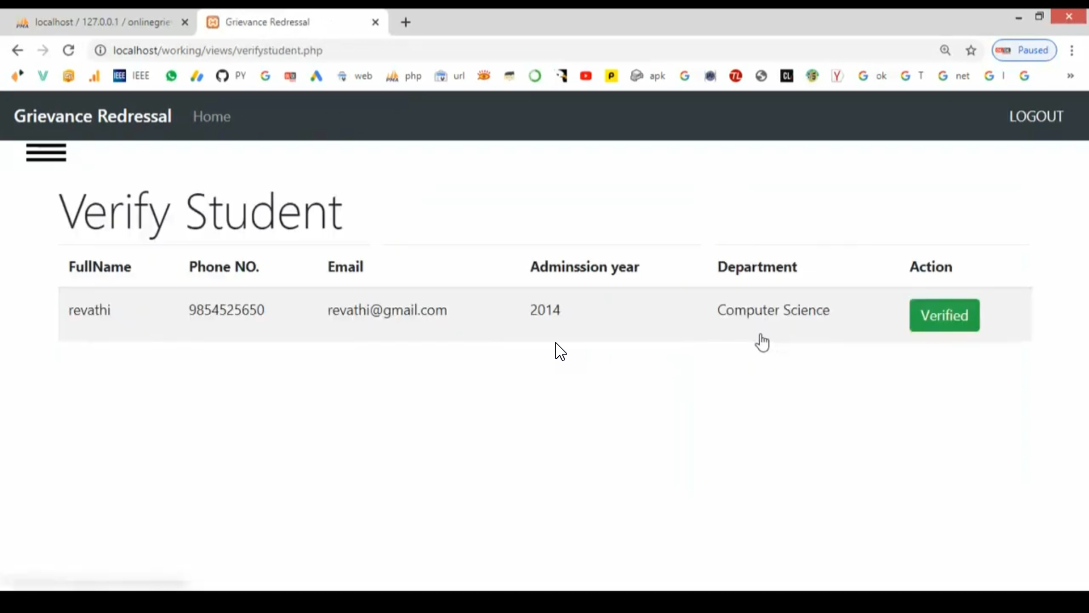Open the GitHub PY bookmark
The width and height of the screenshot is (1089, 613).
coord(231,76)
